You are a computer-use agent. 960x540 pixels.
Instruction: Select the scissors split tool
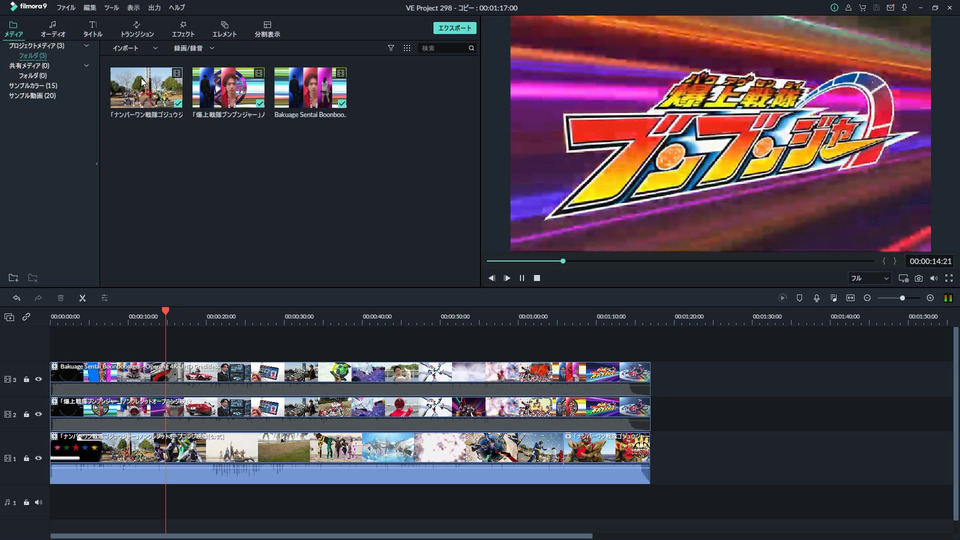[82, 298]
